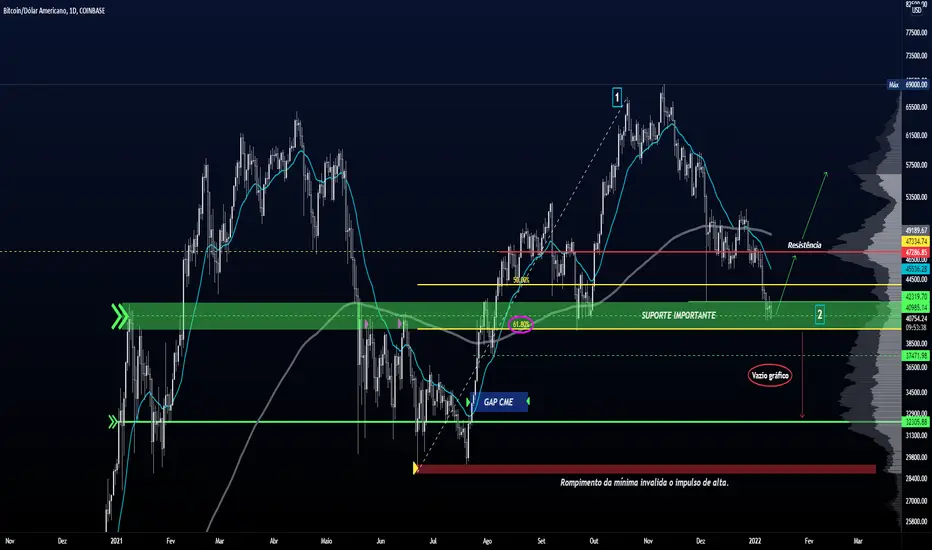Click the Set label on time axis
The height and width of the screenshot is (550, 932).
coord(541,541)
